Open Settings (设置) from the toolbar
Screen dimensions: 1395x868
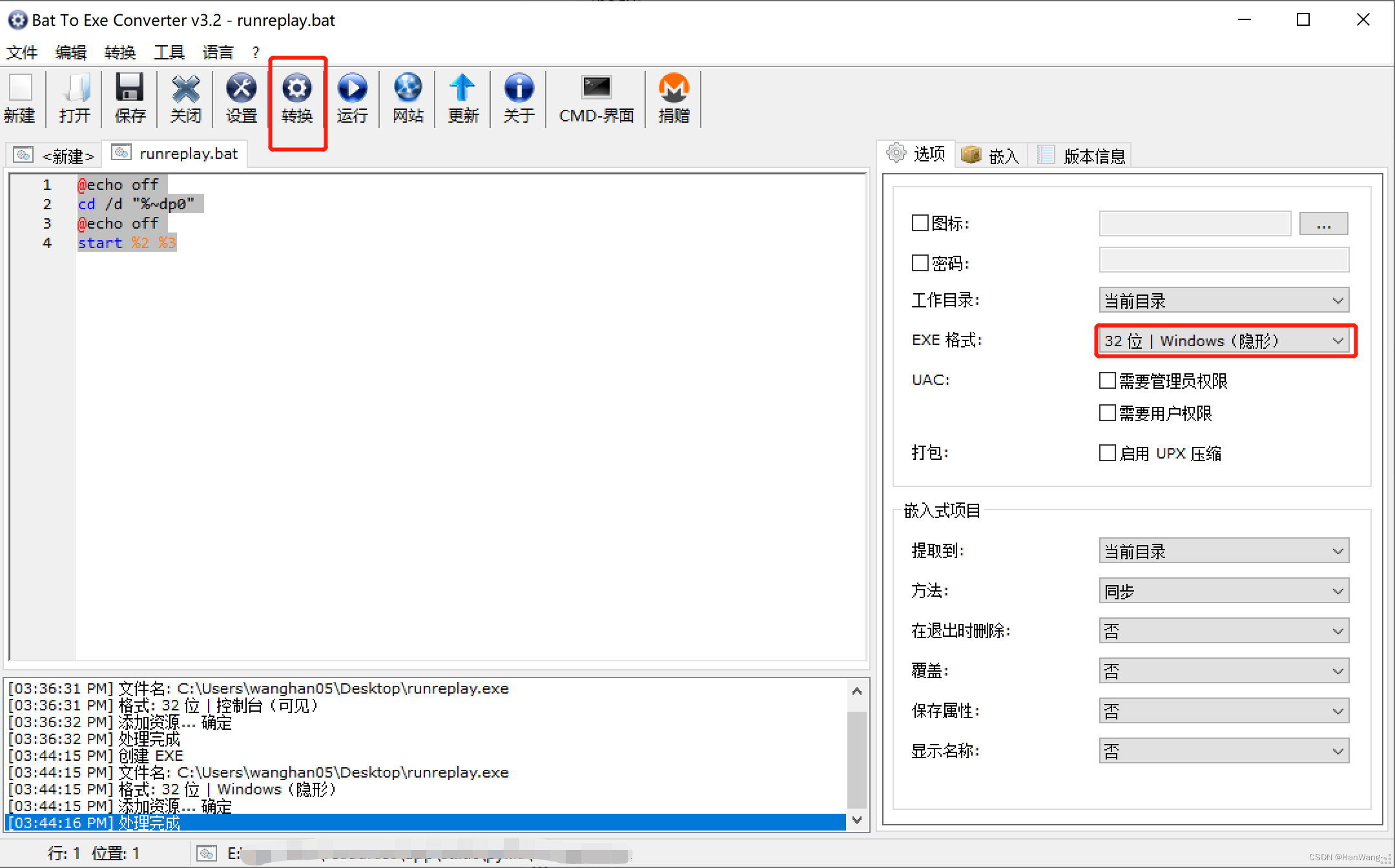coord(242,88)
